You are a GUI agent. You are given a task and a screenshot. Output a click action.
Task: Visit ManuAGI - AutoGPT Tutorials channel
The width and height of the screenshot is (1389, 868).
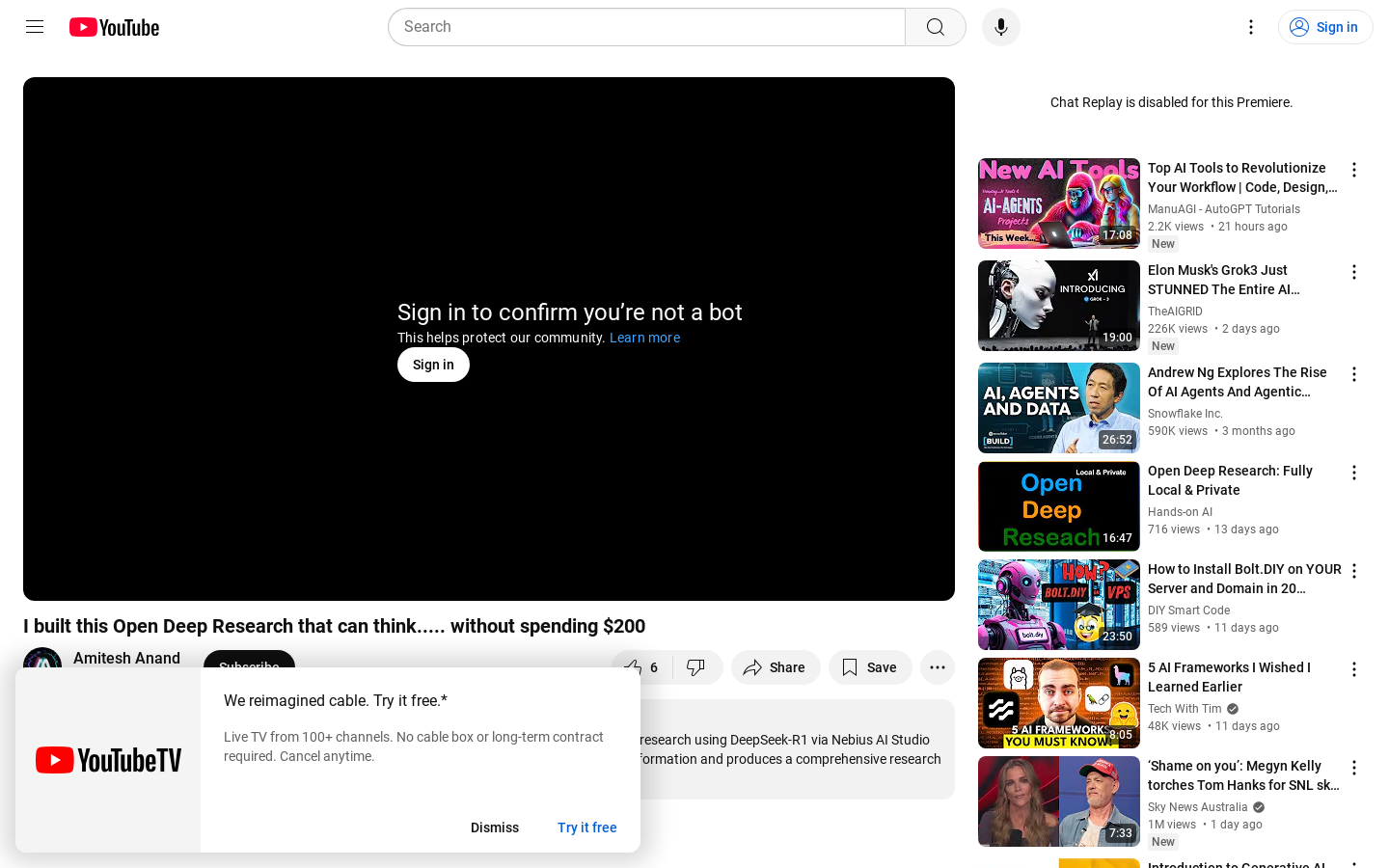pyautogui.click(x=1224, y=209)
